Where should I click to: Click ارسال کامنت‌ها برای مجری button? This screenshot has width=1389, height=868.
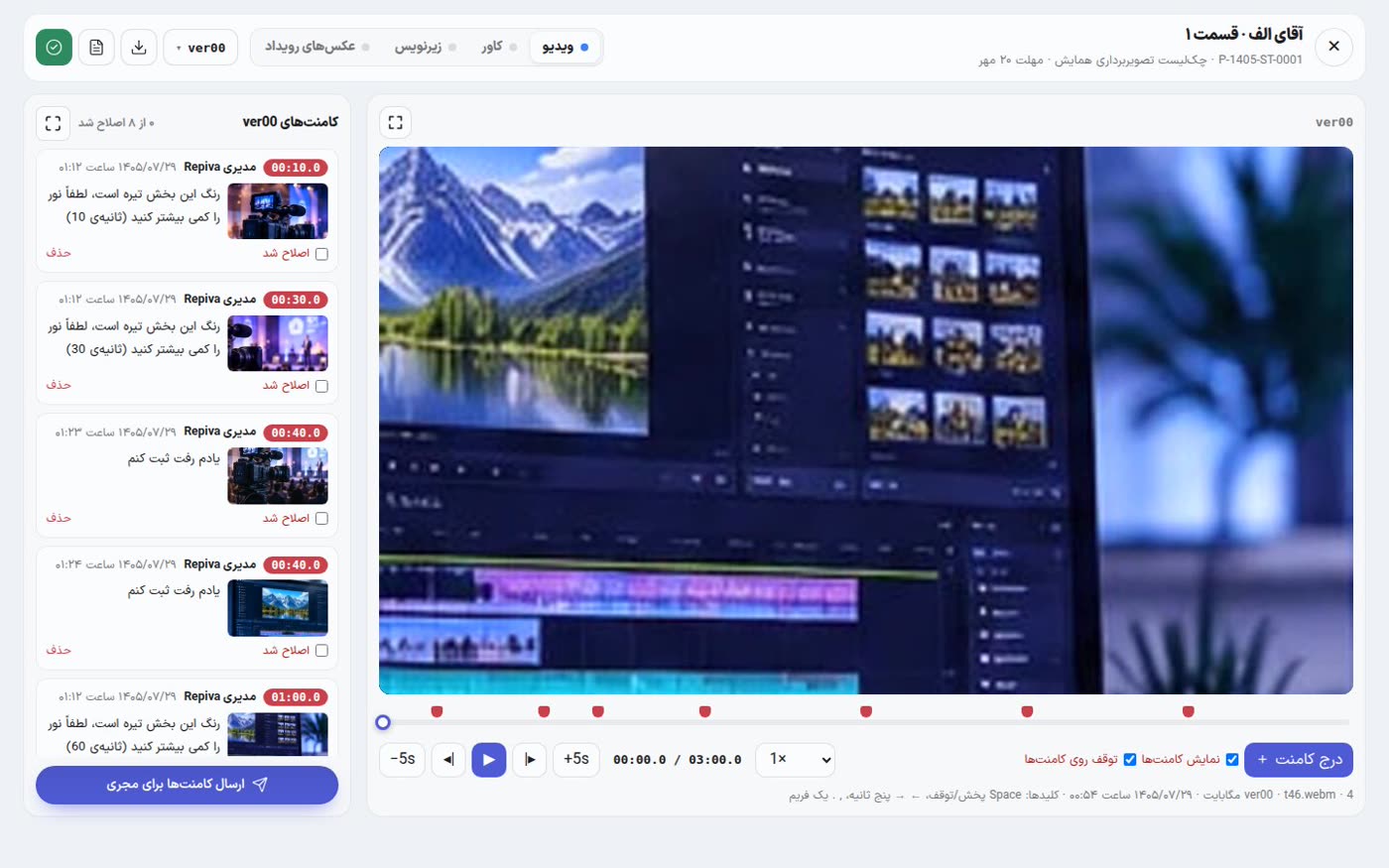click(187, 785)
